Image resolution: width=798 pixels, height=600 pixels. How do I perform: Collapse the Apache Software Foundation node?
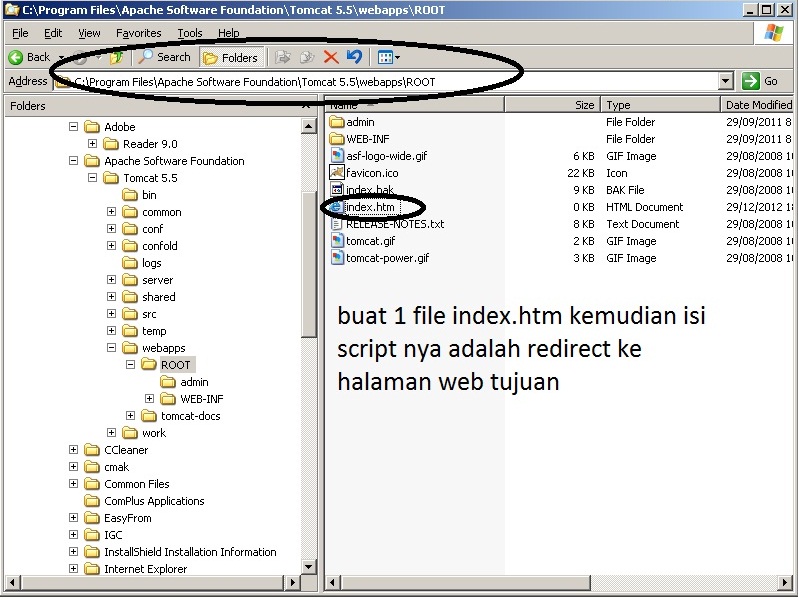[x=73, y=160]
